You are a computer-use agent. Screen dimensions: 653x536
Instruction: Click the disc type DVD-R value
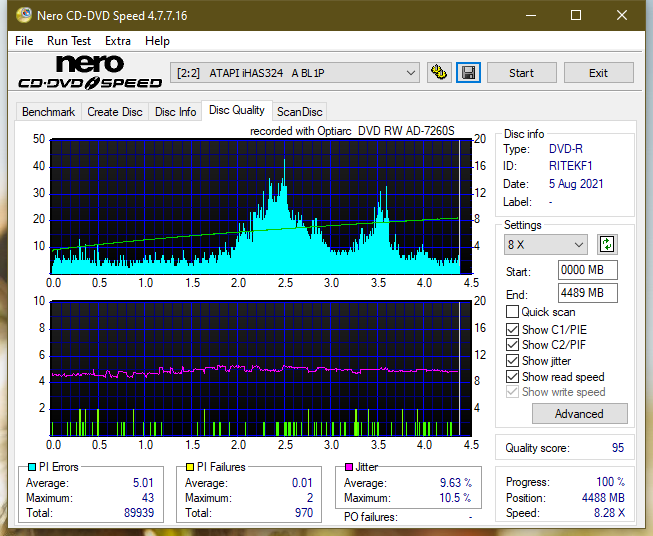(x=566, y=149)
